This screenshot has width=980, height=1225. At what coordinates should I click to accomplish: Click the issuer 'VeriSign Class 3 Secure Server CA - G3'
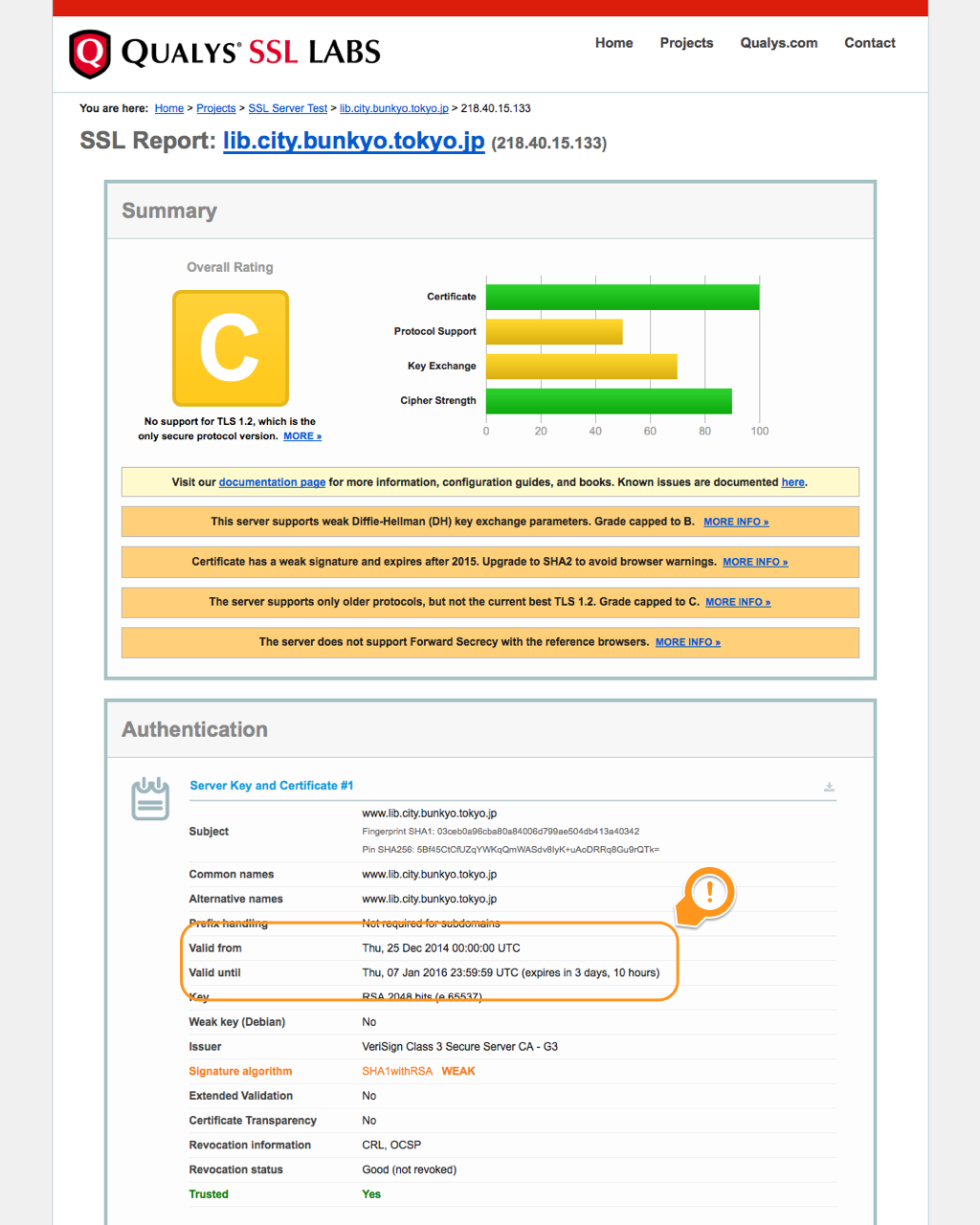click(x=460, y=1047)
